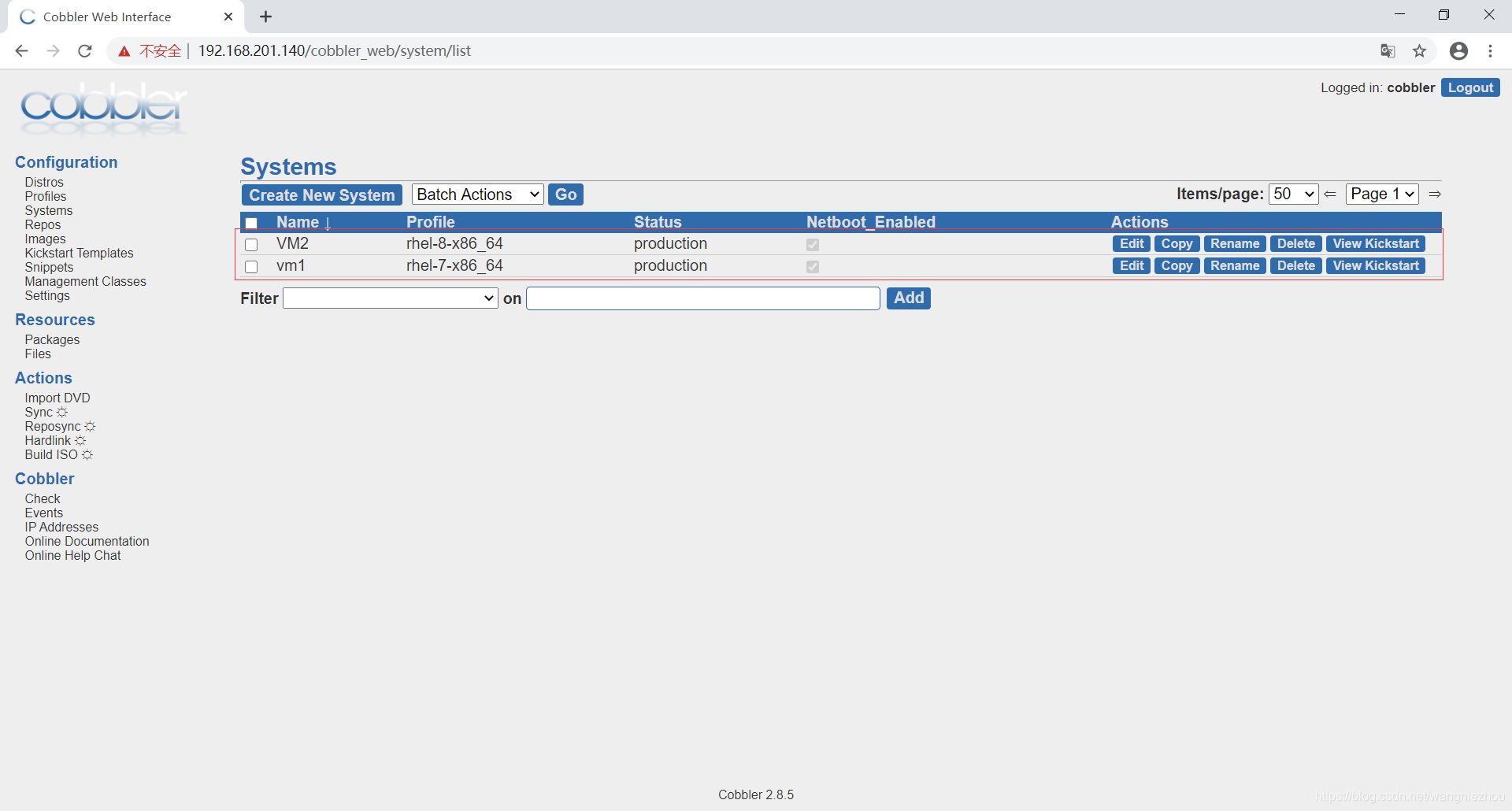Screen dimensions: 1512x811
Task: Delete the VM2 system
Action: [1296, 244]
